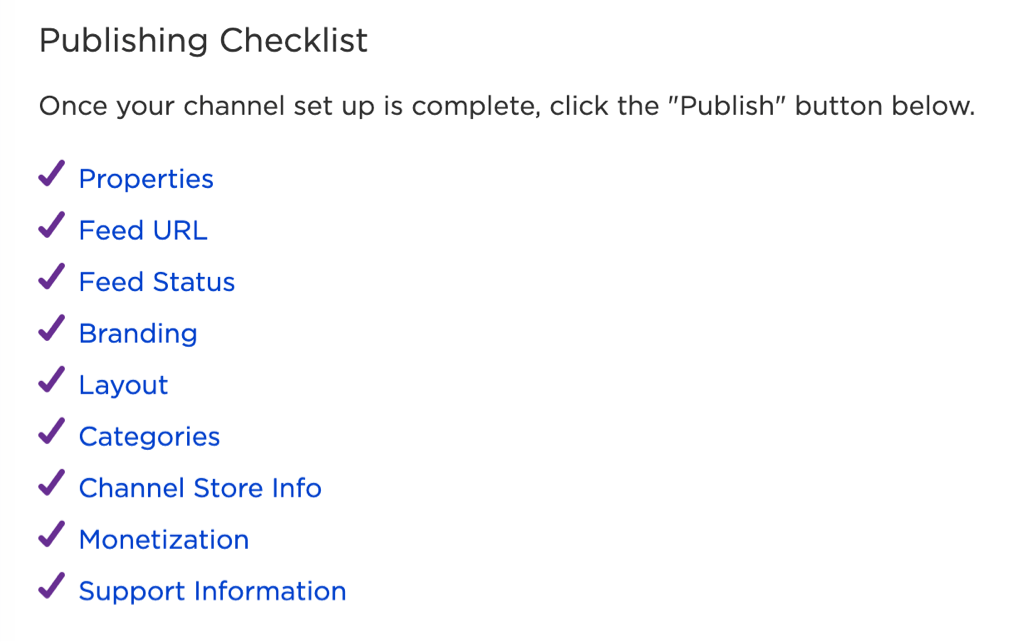The height and width of the screenshot is (642, 1024).
Task: Click the checkmark icon beside Feed URL
Action: point(52,225)
